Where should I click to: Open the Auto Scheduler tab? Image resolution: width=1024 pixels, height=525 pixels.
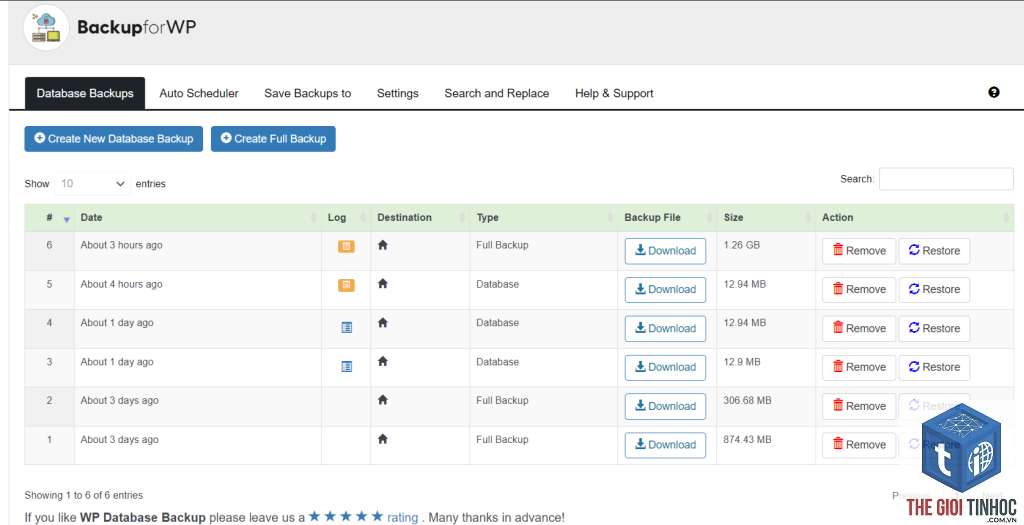tap(199, 93)
